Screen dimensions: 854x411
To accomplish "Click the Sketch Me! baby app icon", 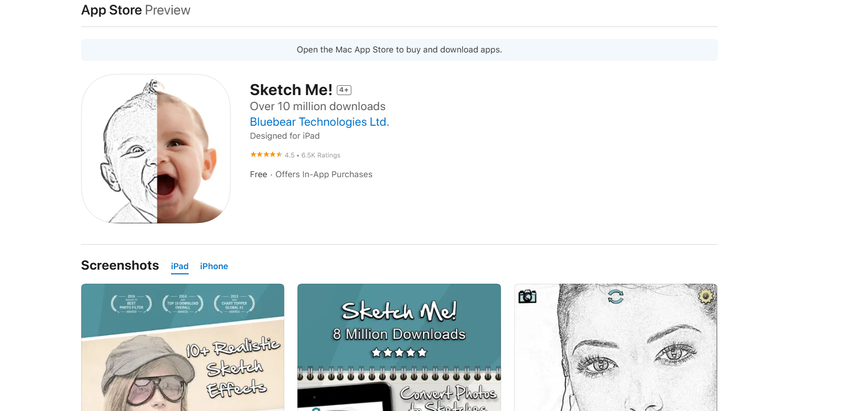I will coord(156,149).
